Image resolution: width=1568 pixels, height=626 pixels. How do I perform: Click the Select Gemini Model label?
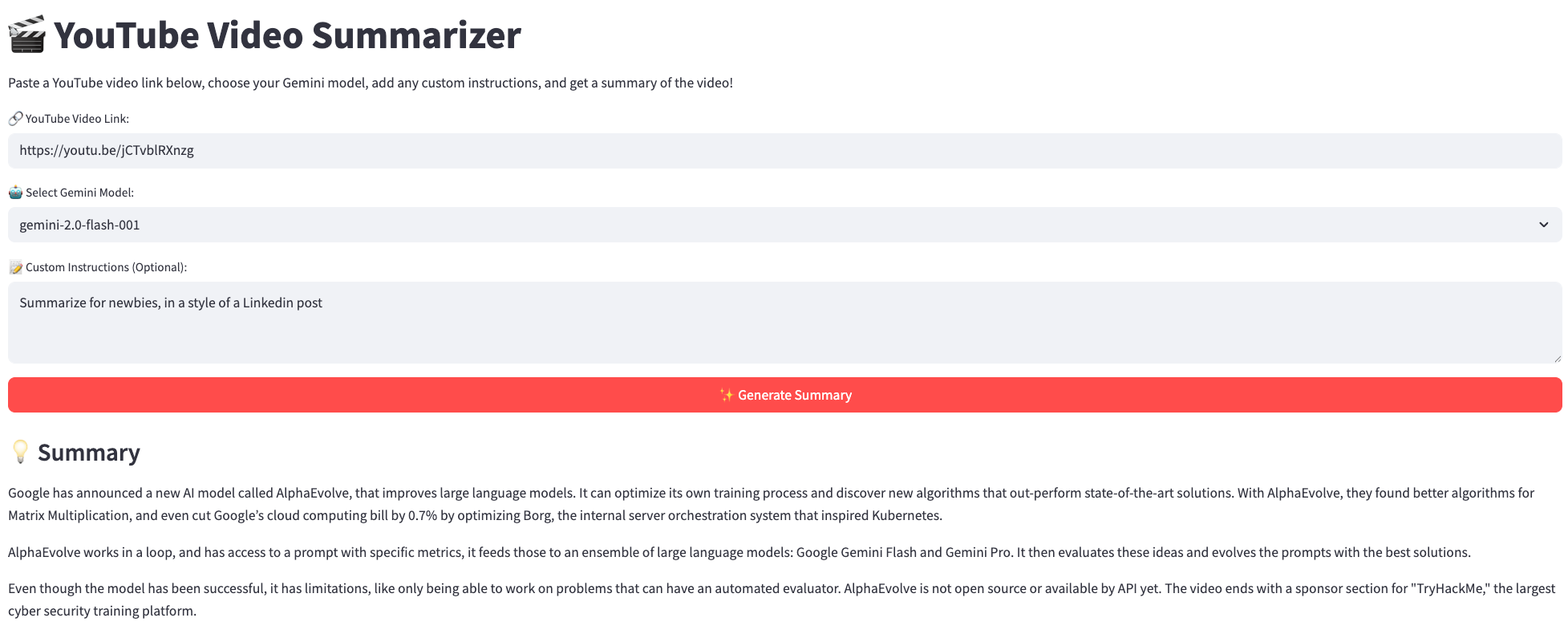click(x=79, y=193)
